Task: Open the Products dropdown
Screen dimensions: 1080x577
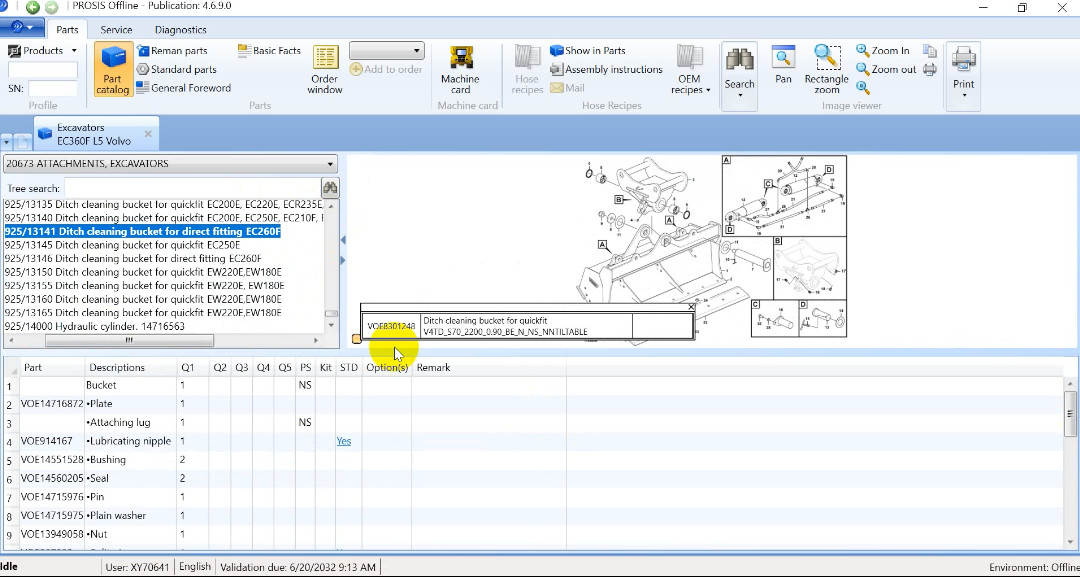Action: tap(43, 50)
